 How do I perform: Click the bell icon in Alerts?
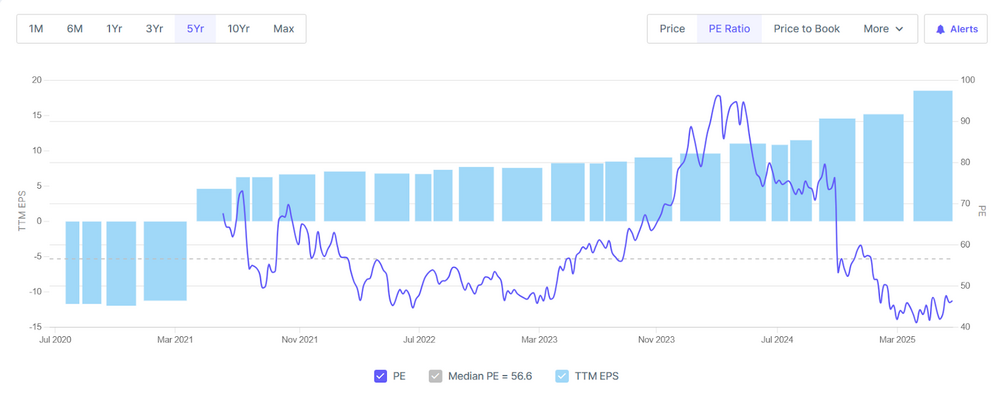click(x=940, y=29)
